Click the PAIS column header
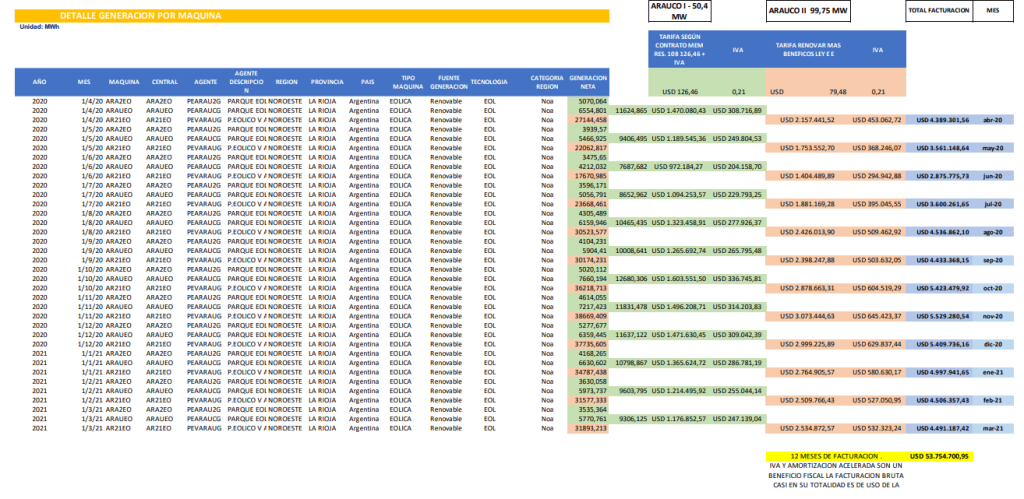This screenshot has width=1024, height=499. (367, 82)
